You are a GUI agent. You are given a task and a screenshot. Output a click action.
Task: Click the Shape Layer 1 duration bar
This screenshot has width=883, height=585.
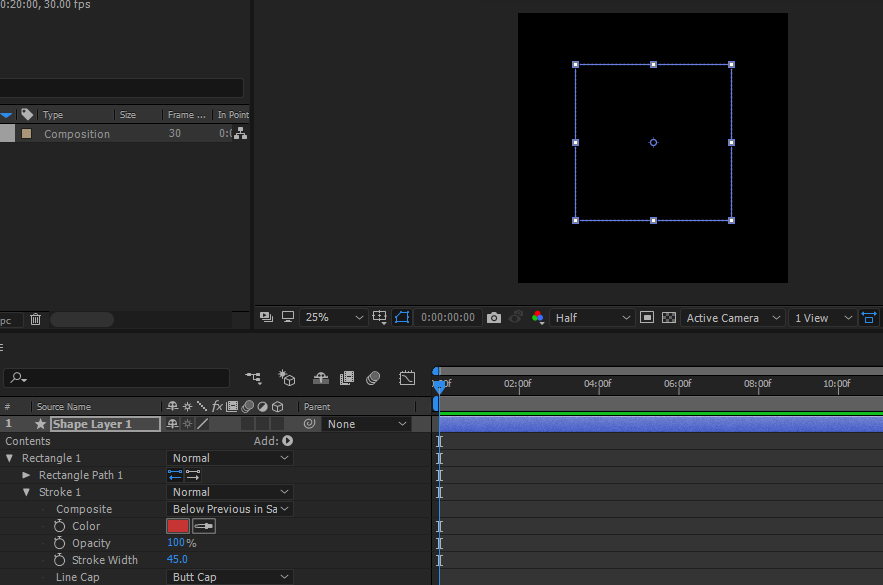(x=661, y=424)
